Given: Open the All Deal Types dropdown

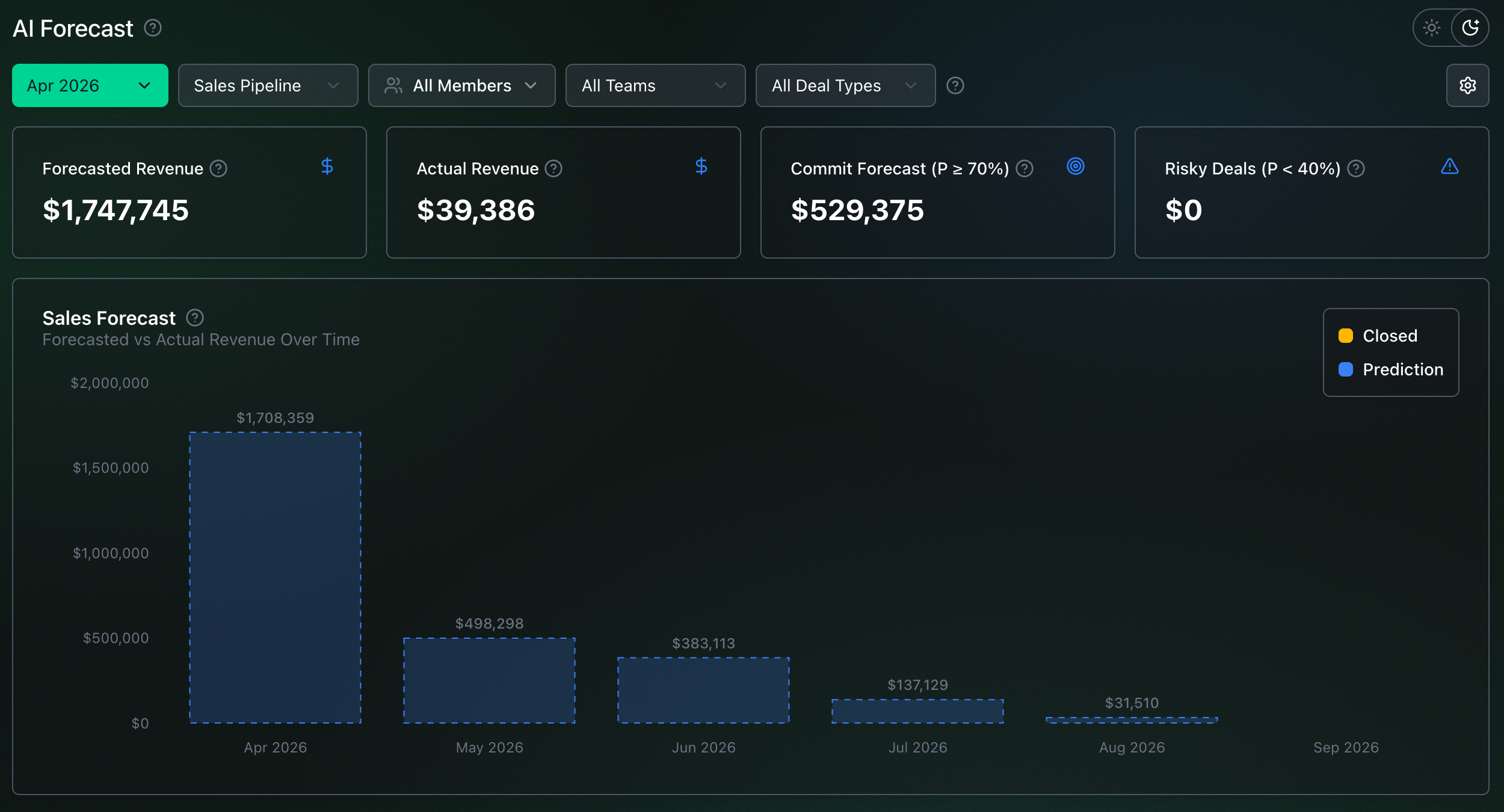Looking at the screenshot, I should [846, 85].
